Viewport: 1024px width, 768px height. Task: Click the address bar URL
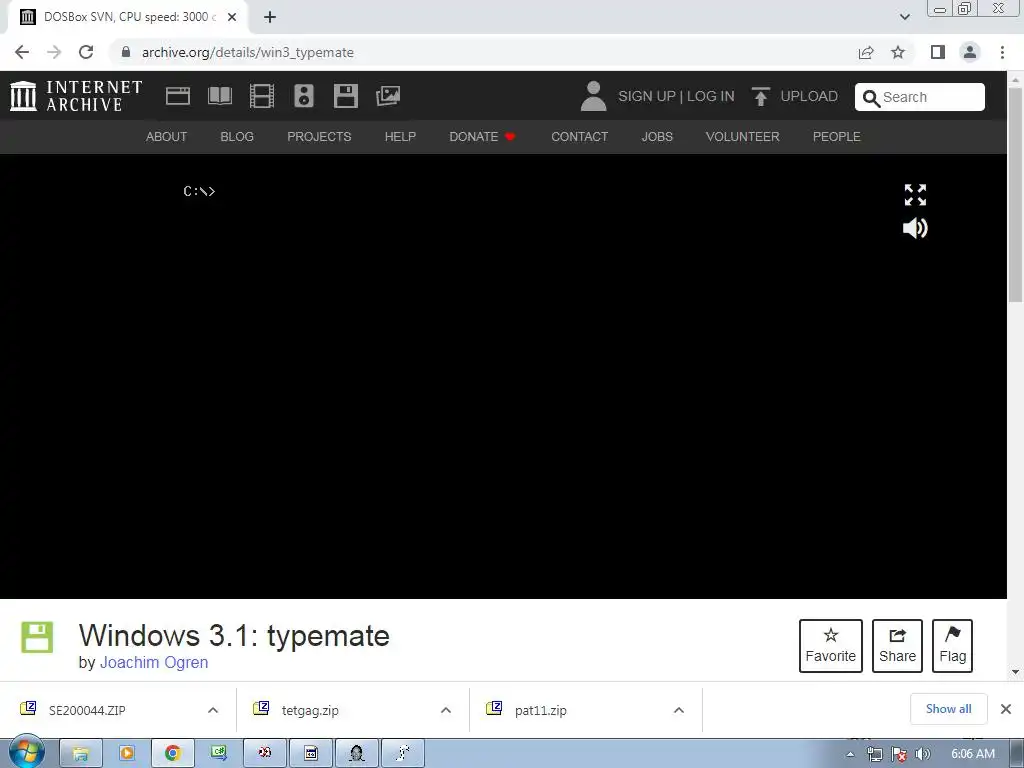pos(248,52)
